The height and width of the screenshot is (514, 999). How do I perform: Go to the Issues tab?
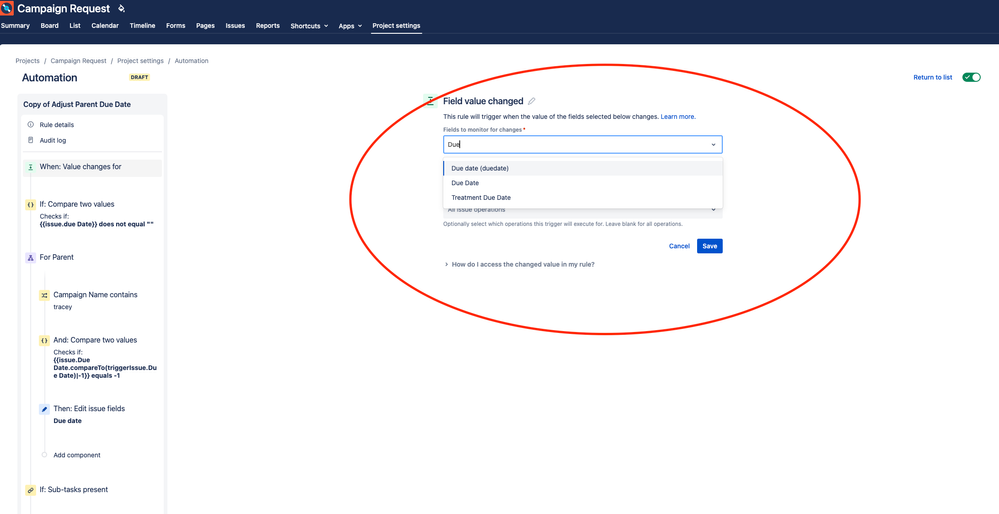235,26
